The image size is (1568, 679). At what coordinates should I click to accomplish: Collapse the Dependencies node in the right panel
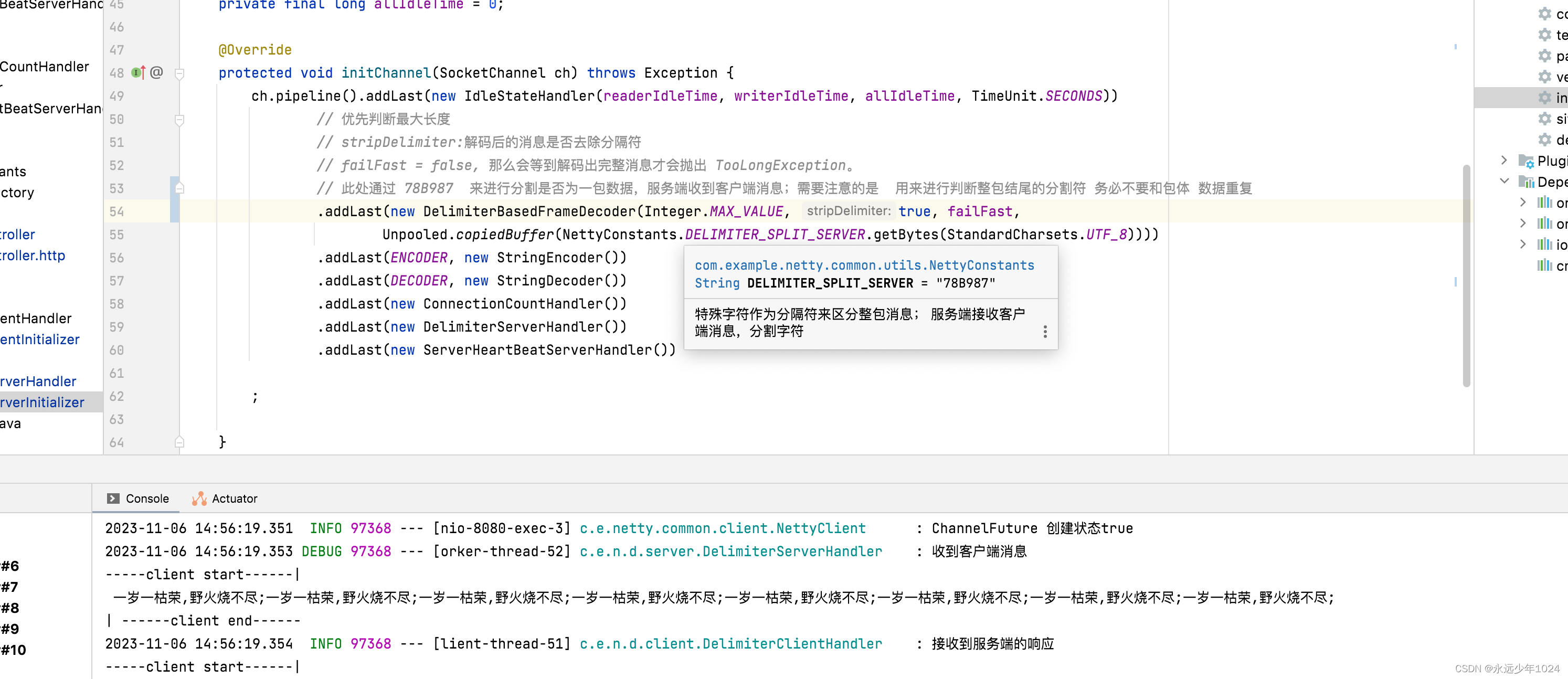1504,182
